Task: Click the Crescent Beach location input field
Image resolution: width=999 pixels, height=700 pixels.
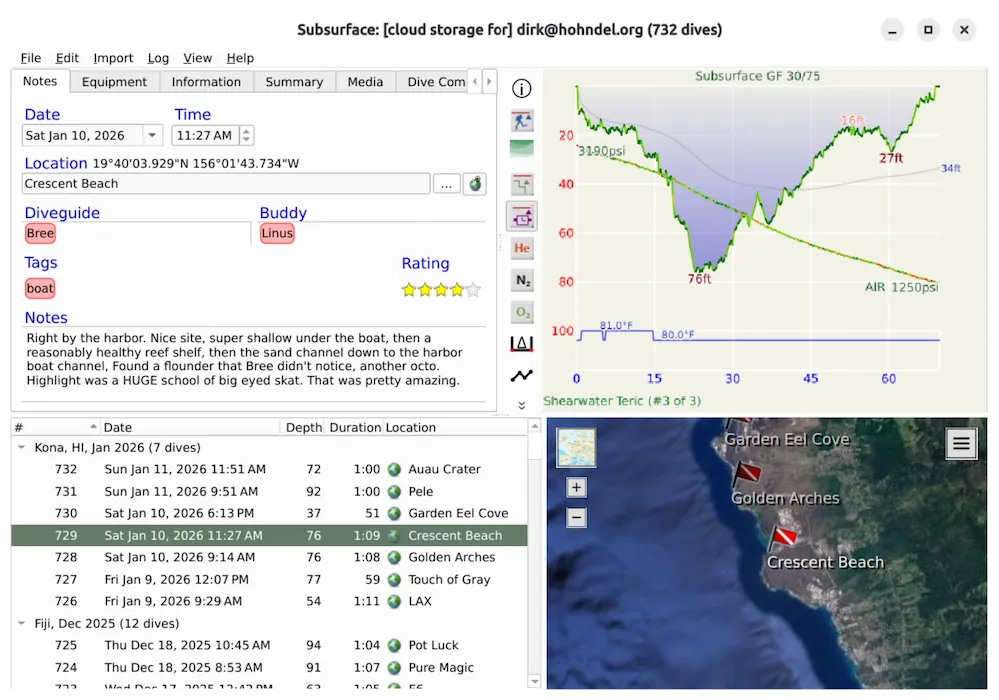Action: pos(226,183)
